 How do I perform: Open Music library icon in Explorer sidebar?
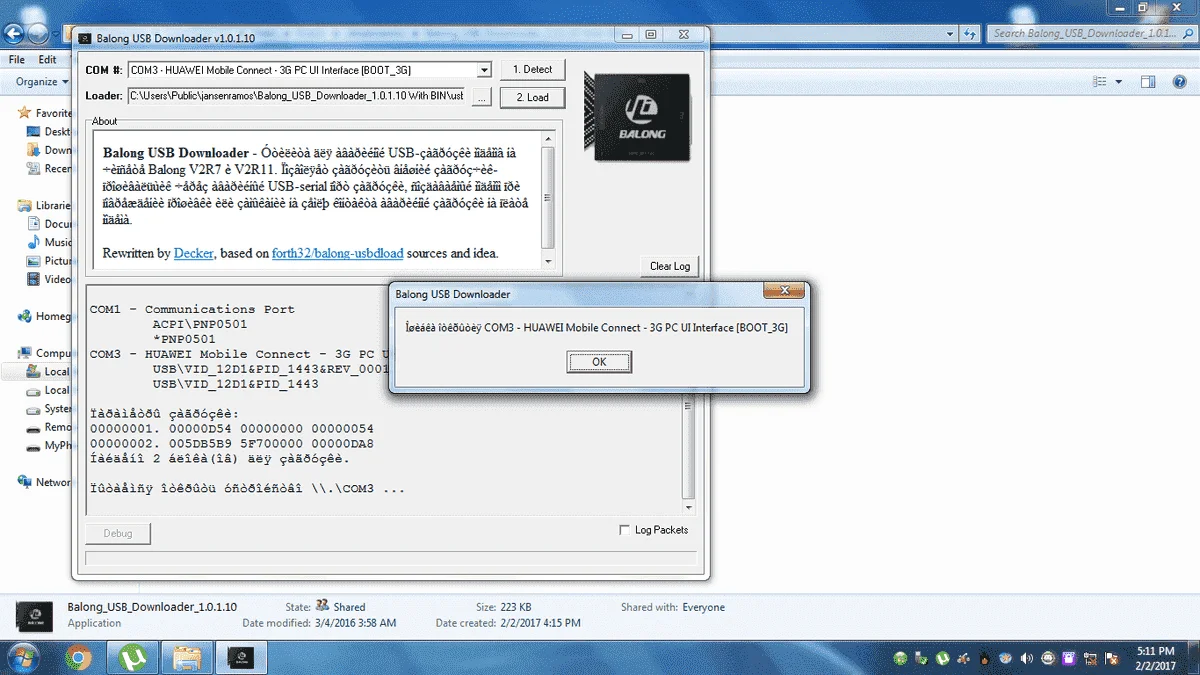point(34,242)
